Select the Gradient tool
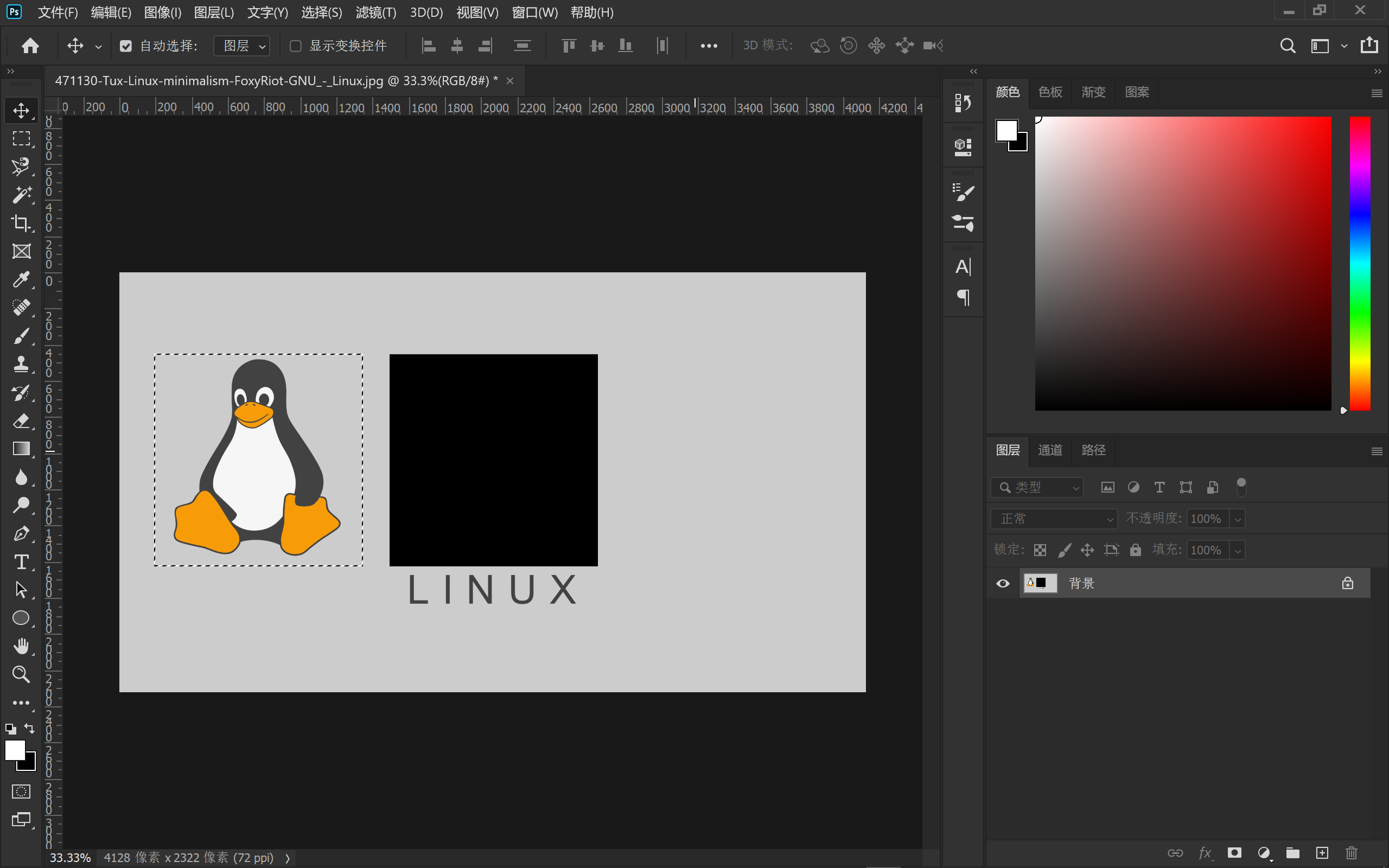1389x868 pixels. click(21, 448)
